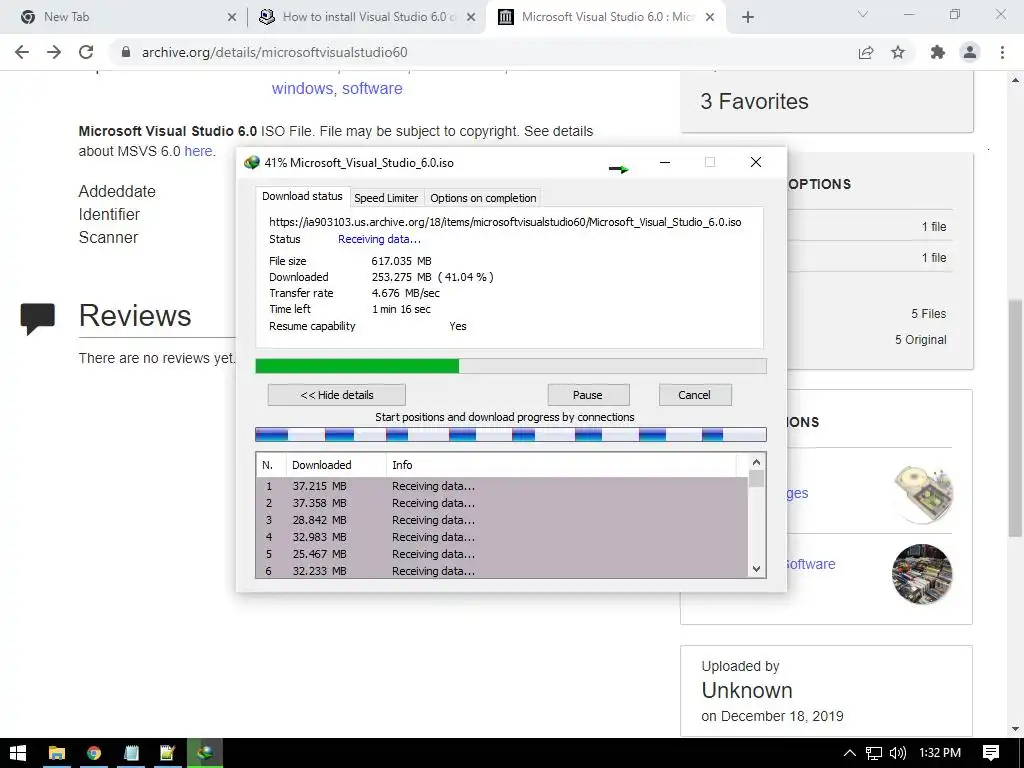Open the CD-ROM collection thumbnail
This screenshot has width=1024, height=768.
(x=922, y=494)
